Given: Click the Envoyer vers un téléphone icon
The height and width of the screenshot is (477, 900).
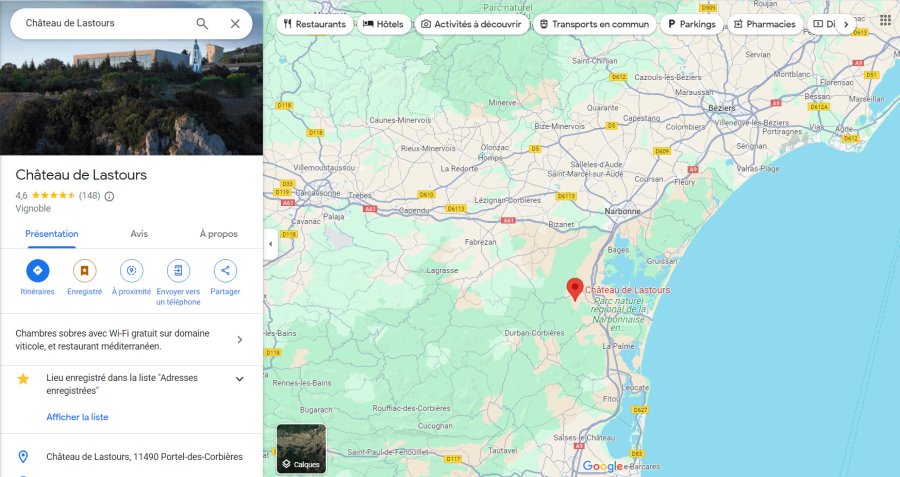Looking at the screenshot, I should pos(178,271).
